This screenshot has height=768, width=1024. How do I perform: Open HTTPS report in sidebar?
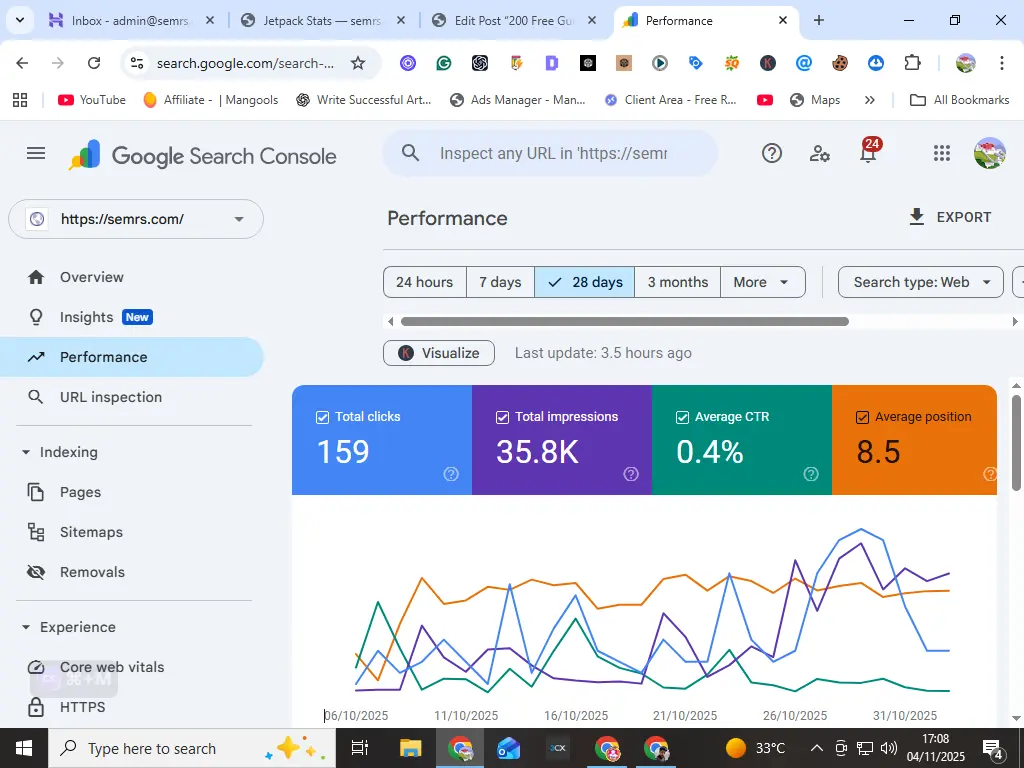pos(131,707)
